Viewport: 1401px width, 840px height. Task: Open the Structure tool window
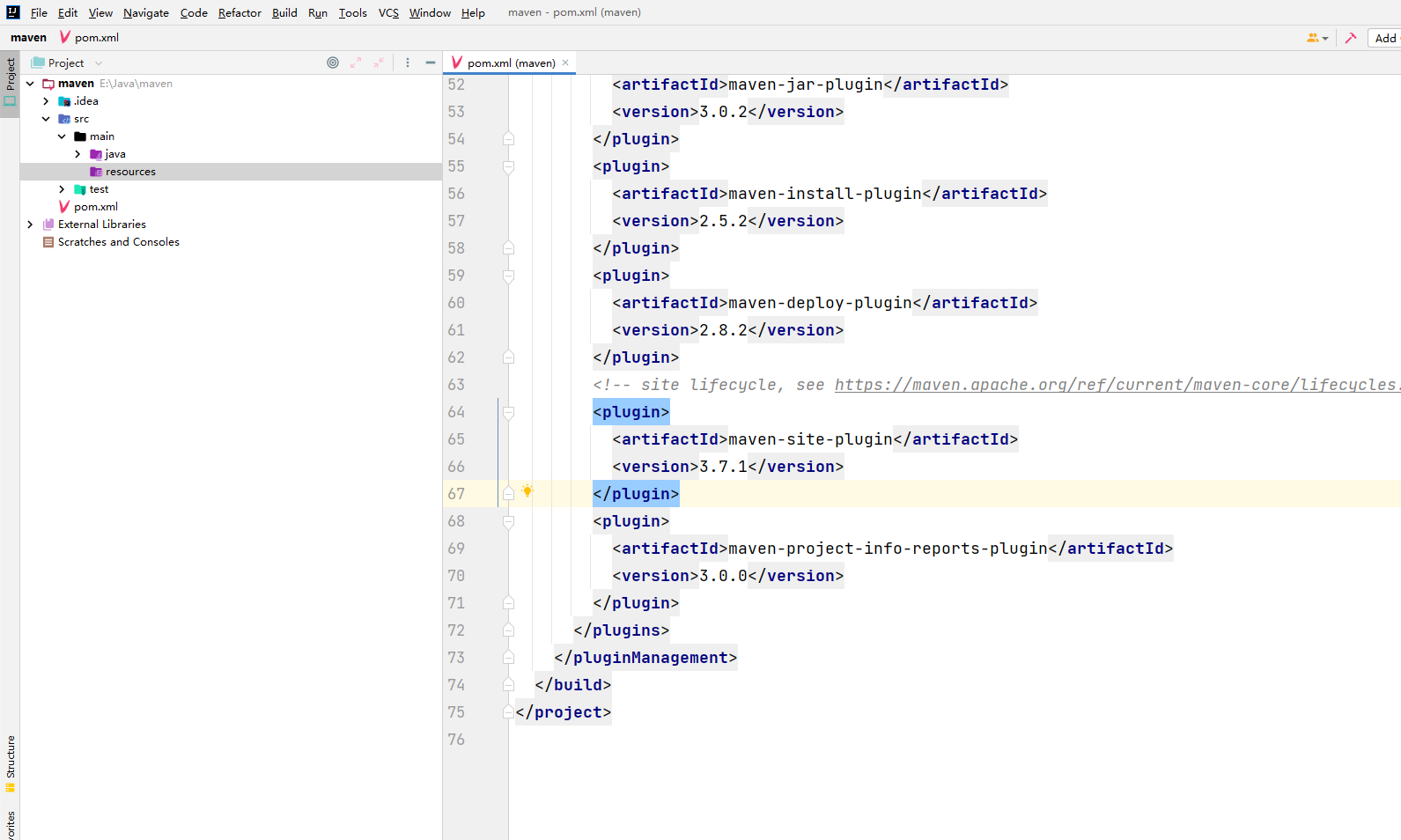(x=11, y=763)
